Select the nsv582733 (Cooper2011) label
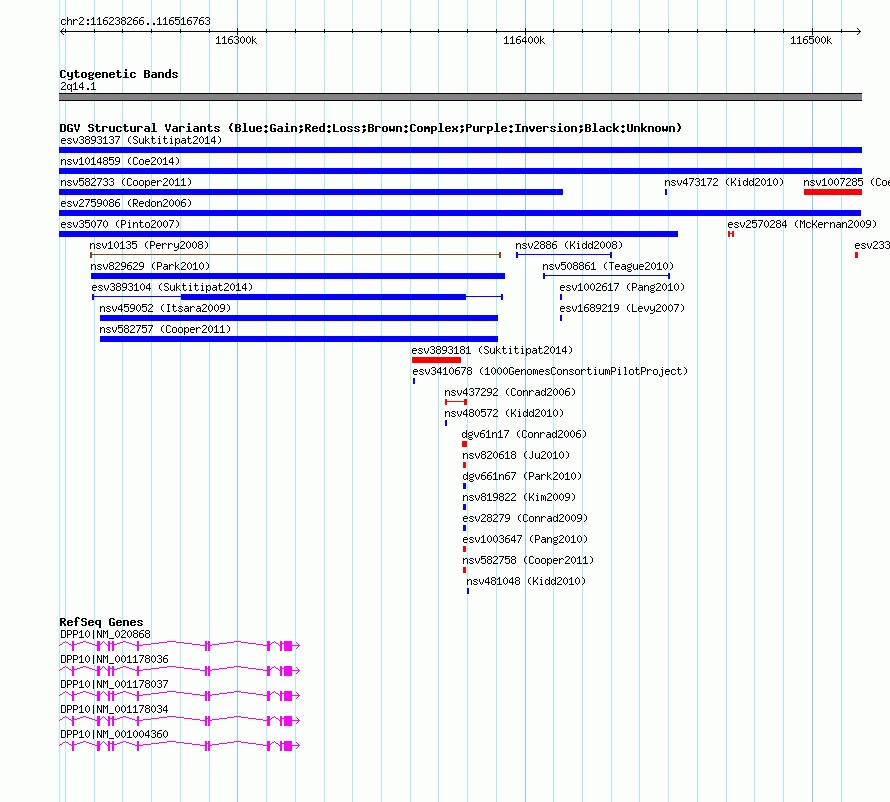The height and width of the screenshot is (802, 890). (126, 182)
